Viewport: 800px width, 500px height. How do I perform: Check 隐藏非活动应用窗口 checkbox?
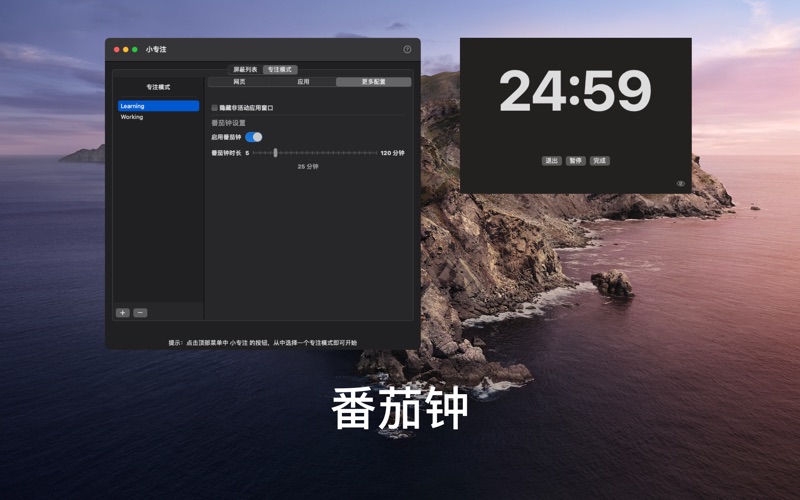pyautogui.click(x=214, y=108)
